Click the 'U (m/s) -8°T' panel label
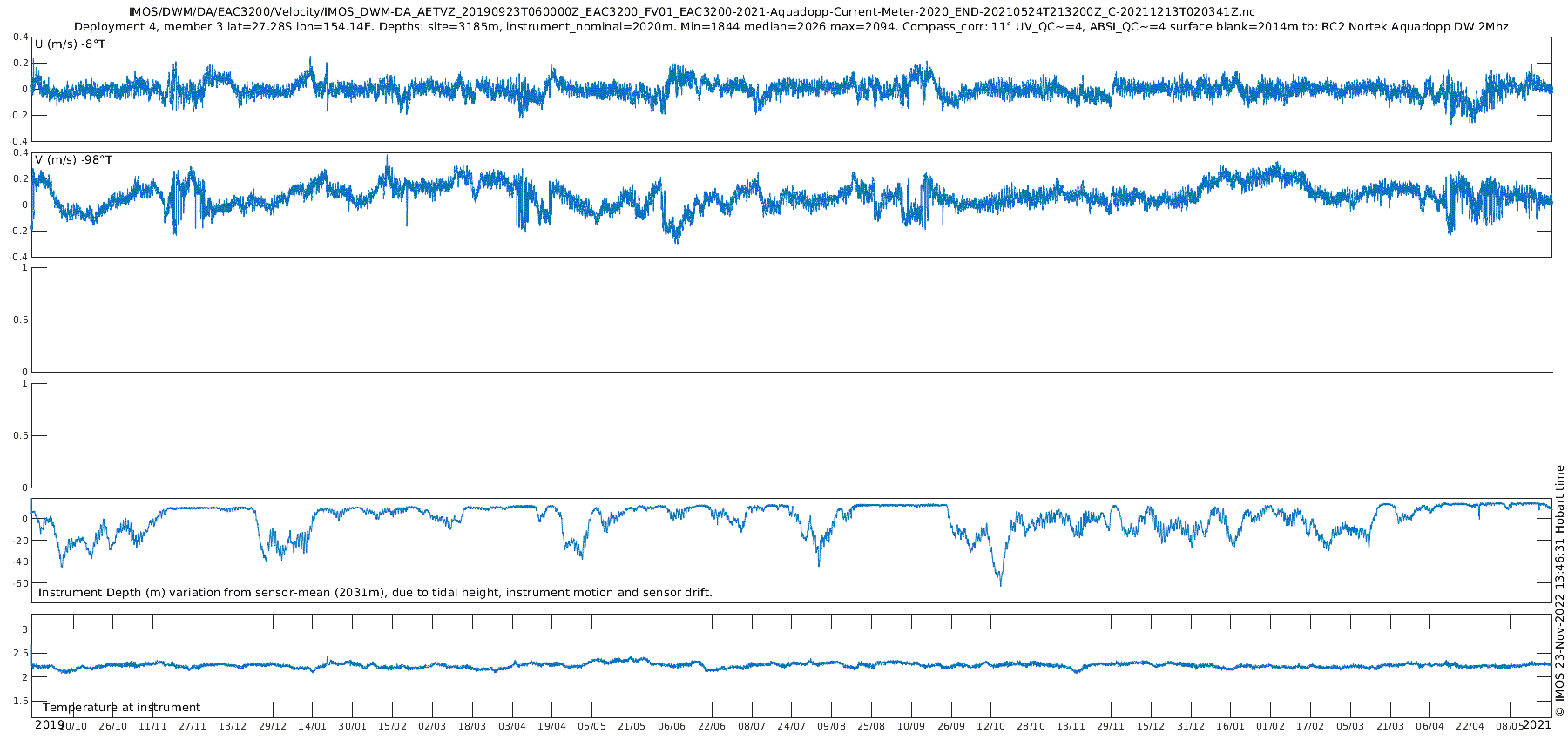This screenshot has width=1568, height=740. click(70, 44)
